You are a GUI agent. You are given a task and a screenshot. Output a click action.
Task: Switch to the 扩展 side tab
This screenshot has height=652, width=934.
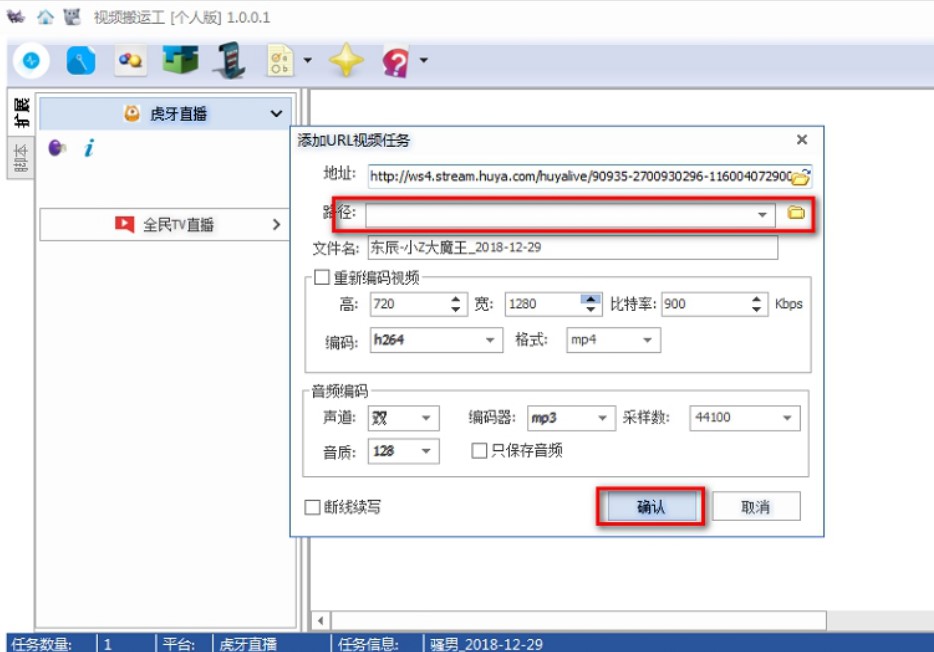(21, 112)
